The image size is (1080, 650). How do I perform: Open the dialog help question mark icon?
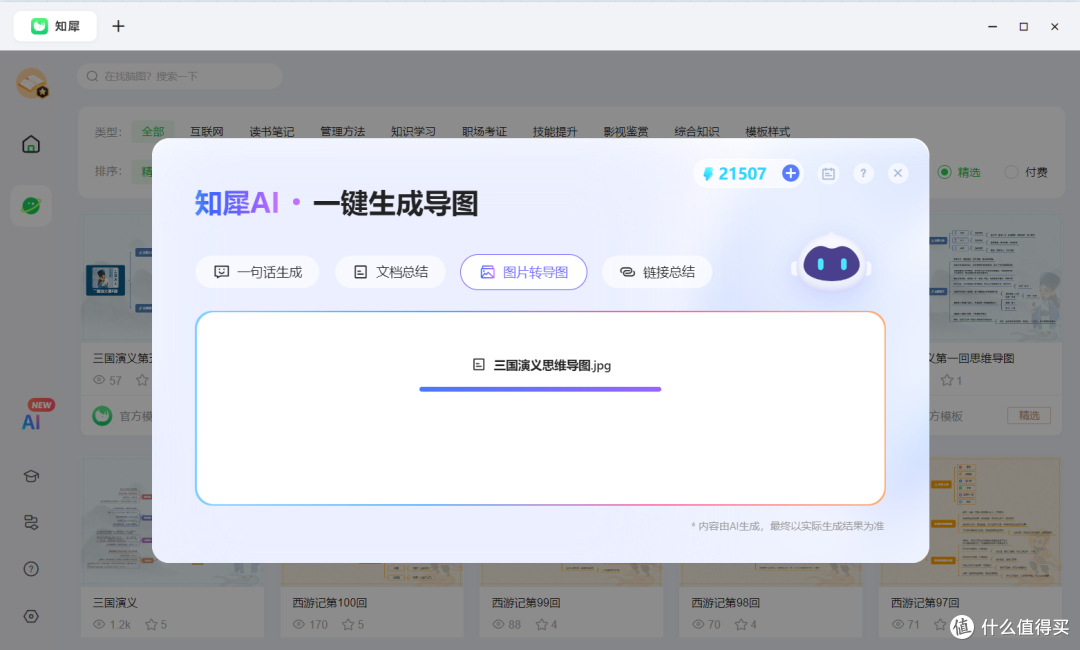(863, 174)
